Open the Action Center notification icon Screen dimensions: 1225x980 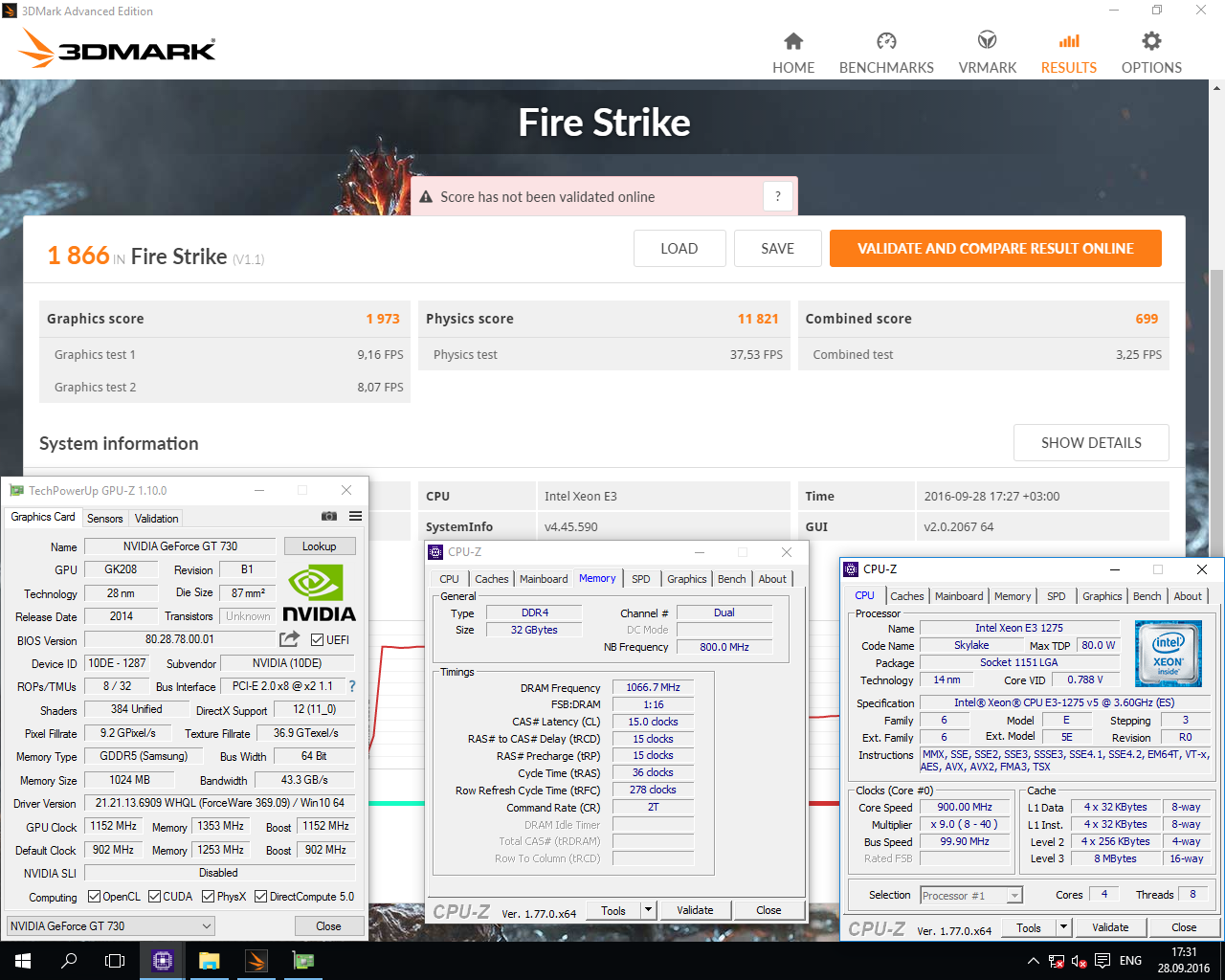click(1102, 961)
